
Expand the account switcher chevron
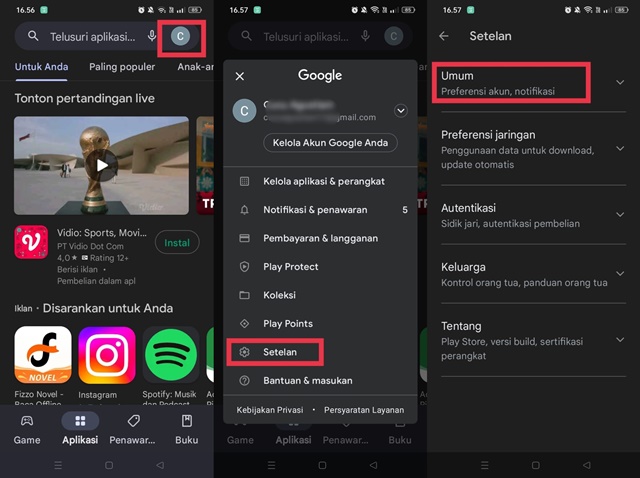401,111
